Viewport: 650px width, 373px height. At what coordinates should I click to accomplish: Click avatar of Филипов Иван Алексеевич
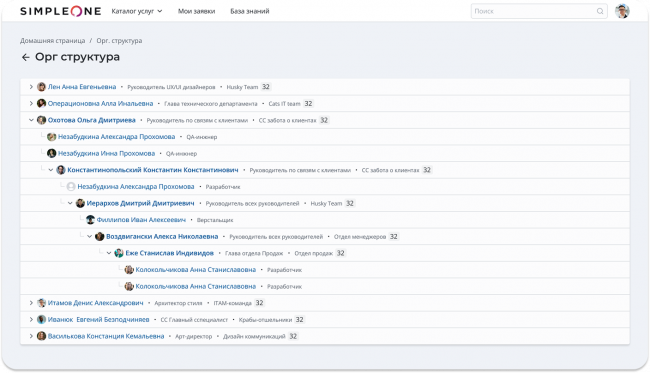click(x=90, y=220)
